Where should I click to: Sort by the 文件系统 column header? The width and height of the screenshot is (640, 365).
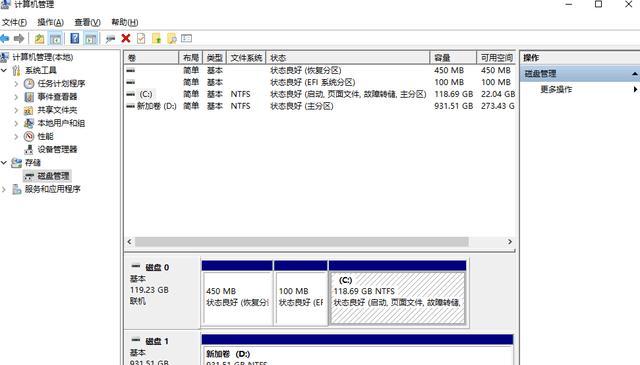[246, 58]
